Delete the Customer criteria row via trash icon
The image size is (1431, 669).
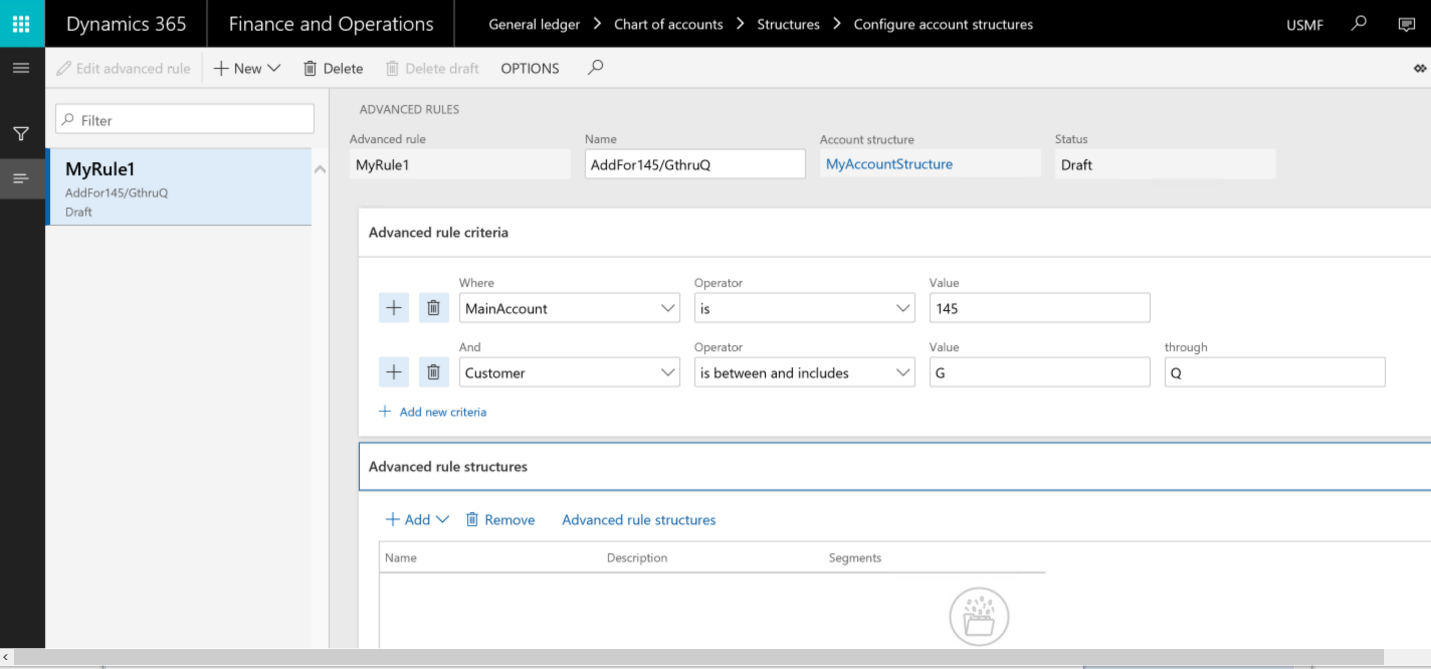433,372
